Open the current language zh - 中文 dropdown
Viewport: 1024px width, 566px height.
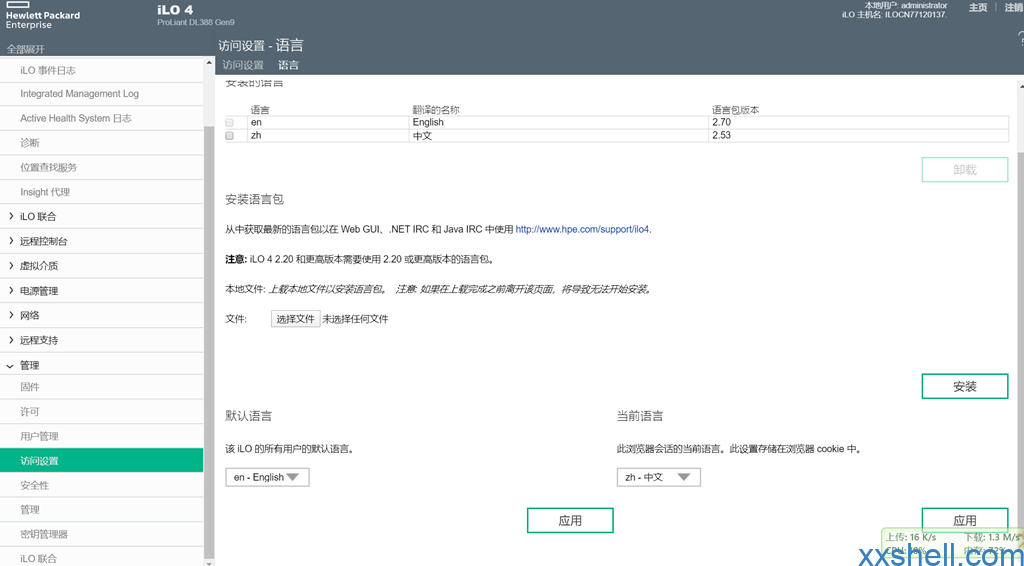[658, 477]
